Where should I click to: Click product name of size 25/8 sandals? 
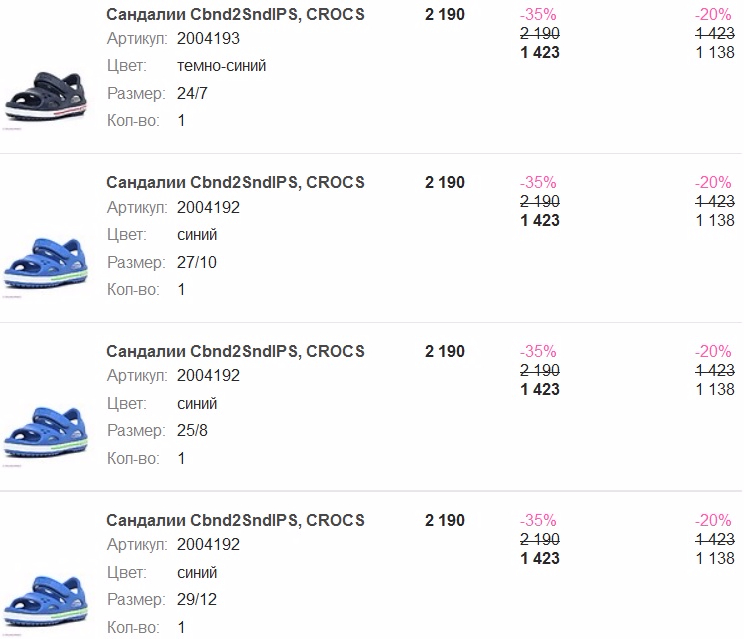235,351
